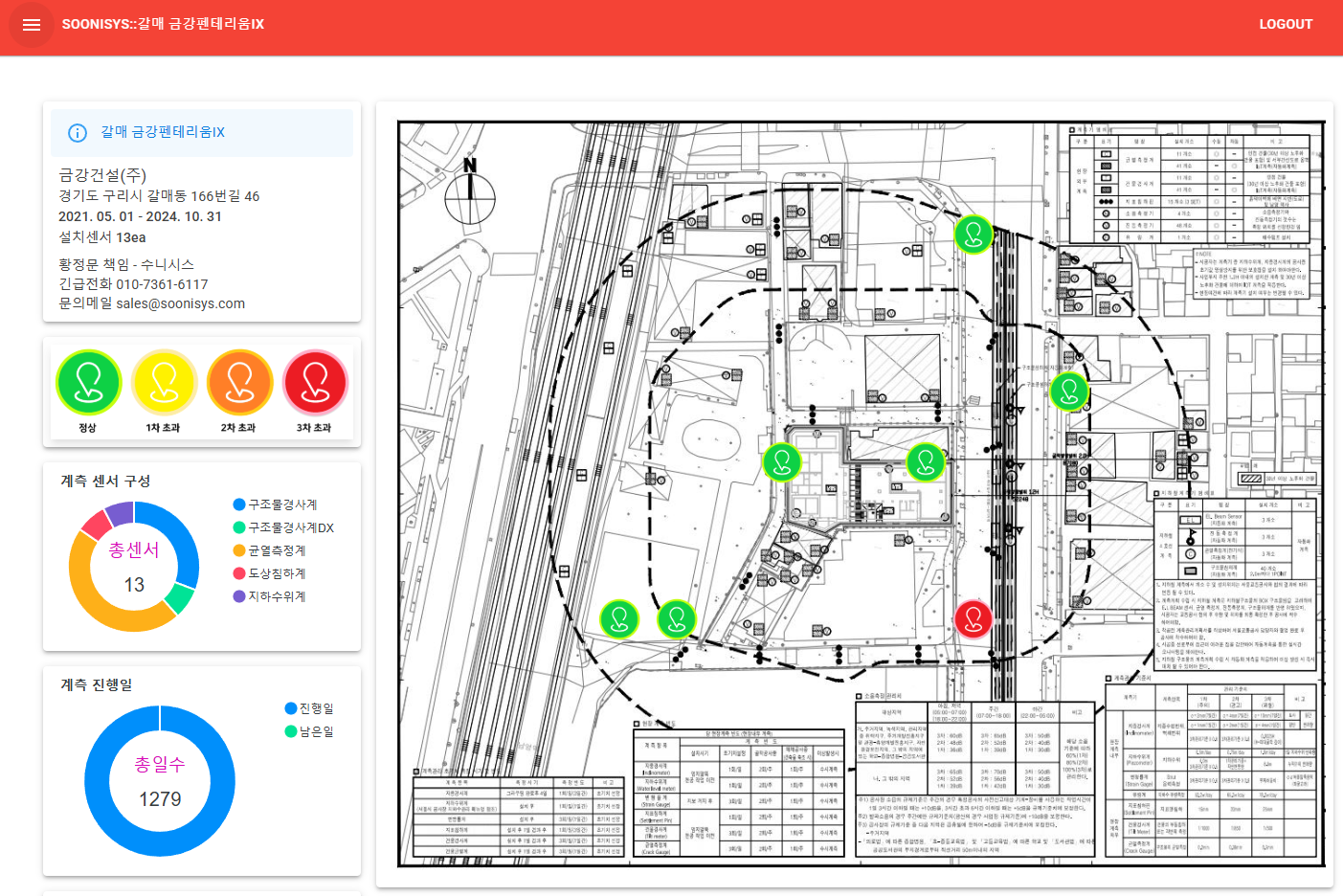Toggle the 구조물경사계DX legend entry
Viewport: 1343px width, 896px height.
[x=283, y=527]
